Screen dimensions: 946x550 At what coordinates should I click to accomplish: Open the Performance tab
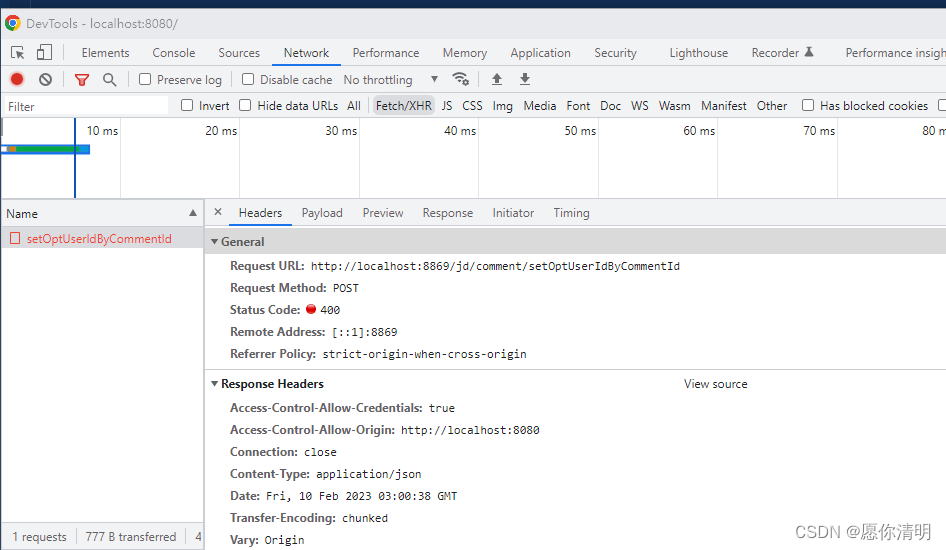point(386,53)
